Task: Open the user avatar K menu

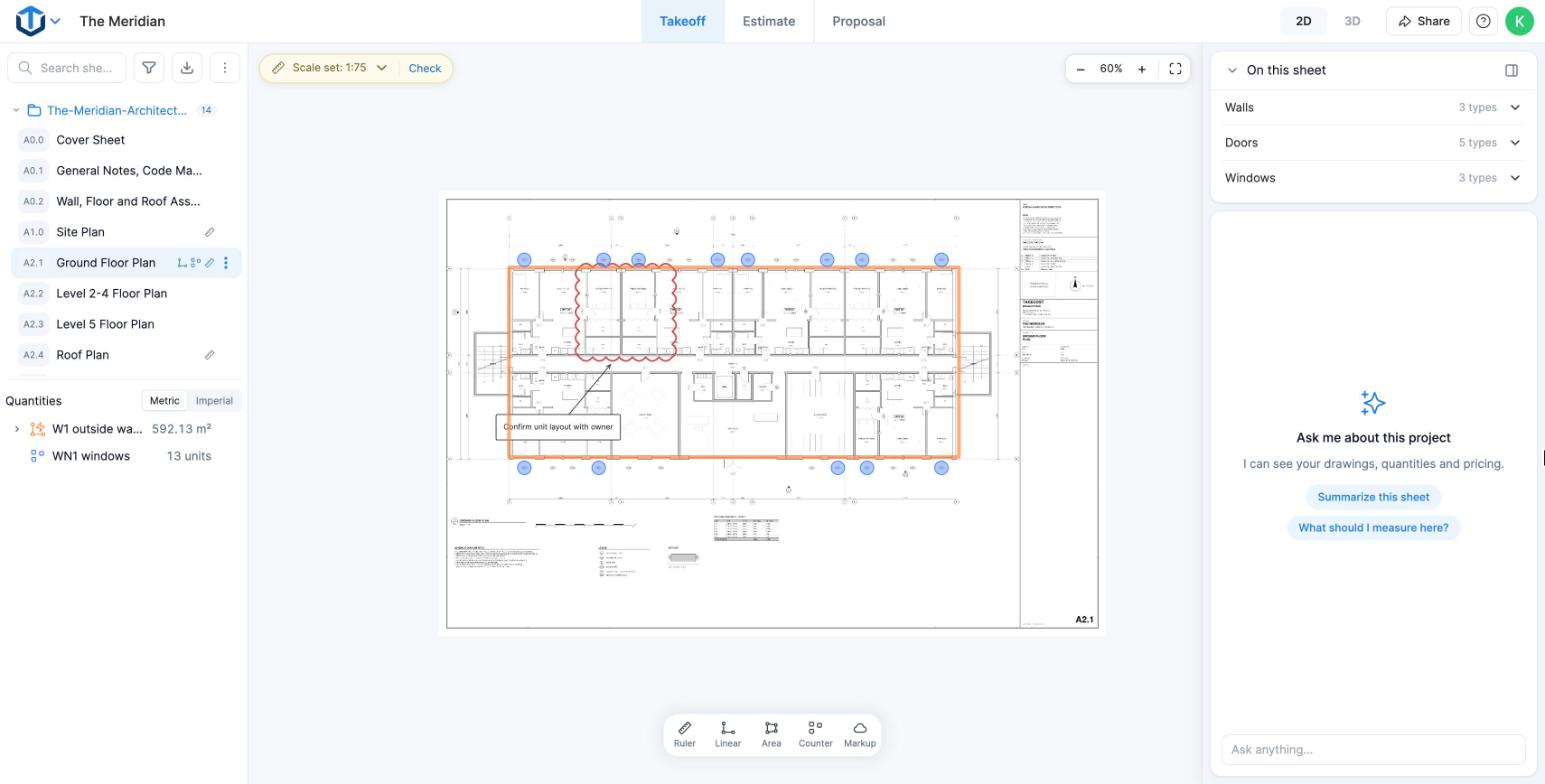Action: click(1519, 21)
